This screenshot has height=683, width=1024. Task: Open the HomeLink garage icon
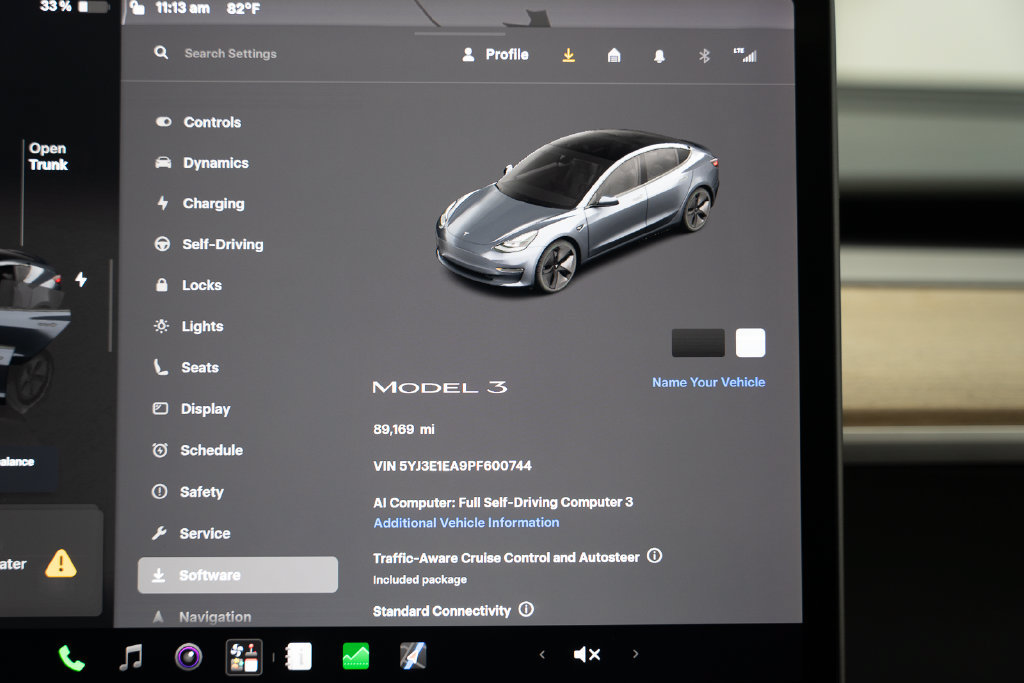[614, 56]
